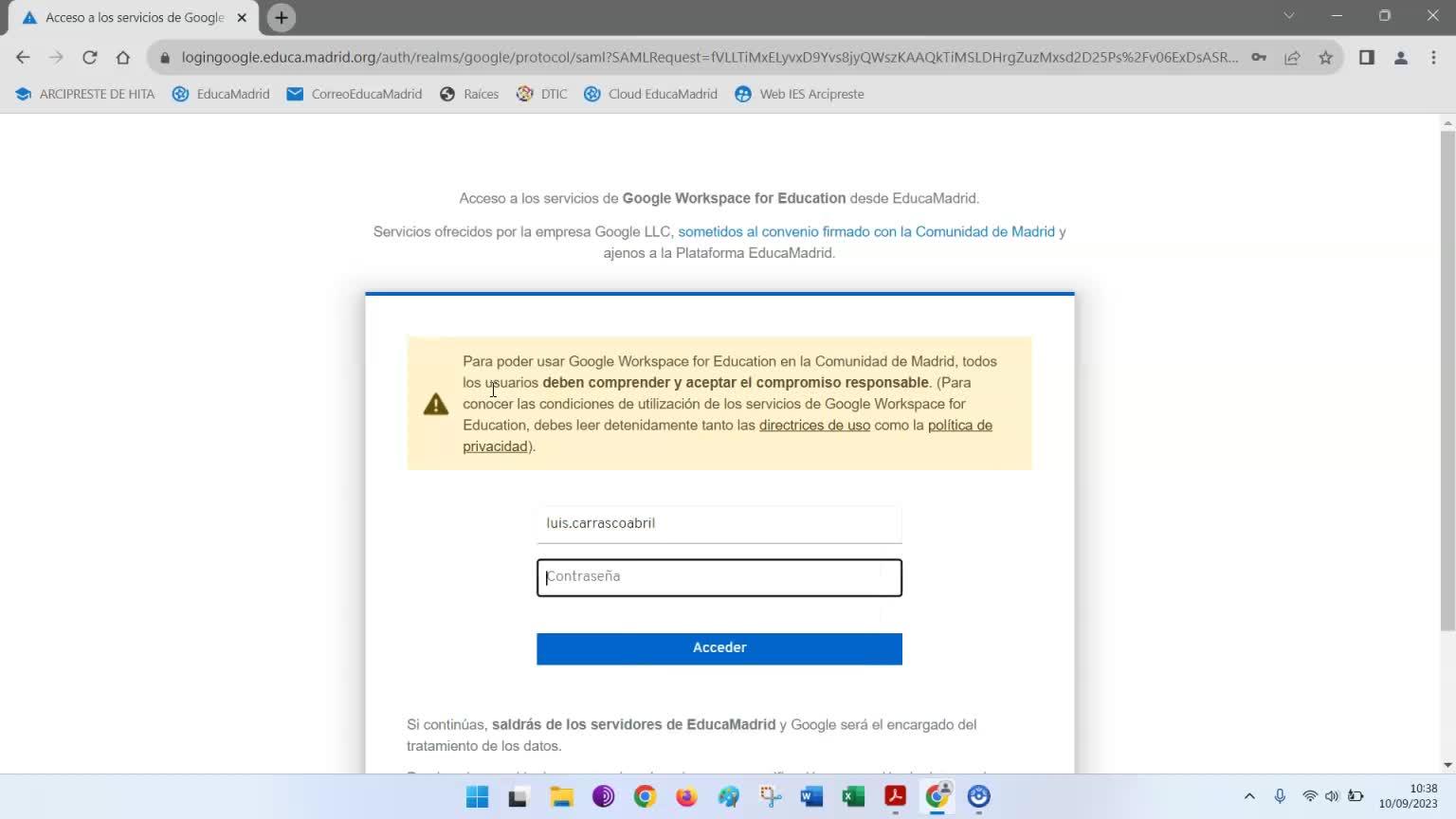Open the Paint palette app on the taskbar
This screenshot has width=1456, height=819.
point(728,796)
